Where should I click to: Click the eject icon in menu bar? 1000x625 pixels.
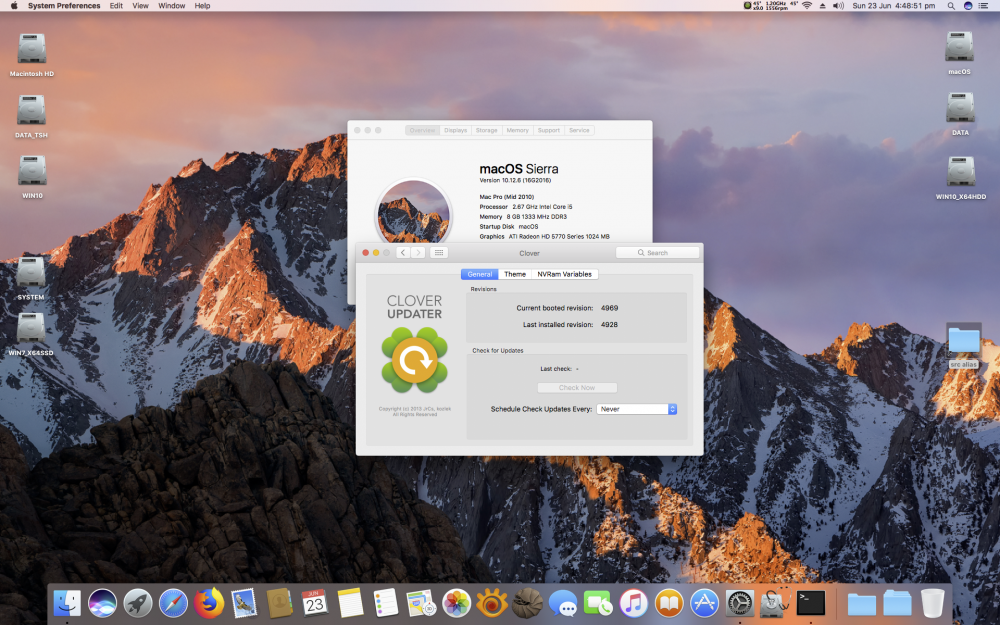point(822,6)
